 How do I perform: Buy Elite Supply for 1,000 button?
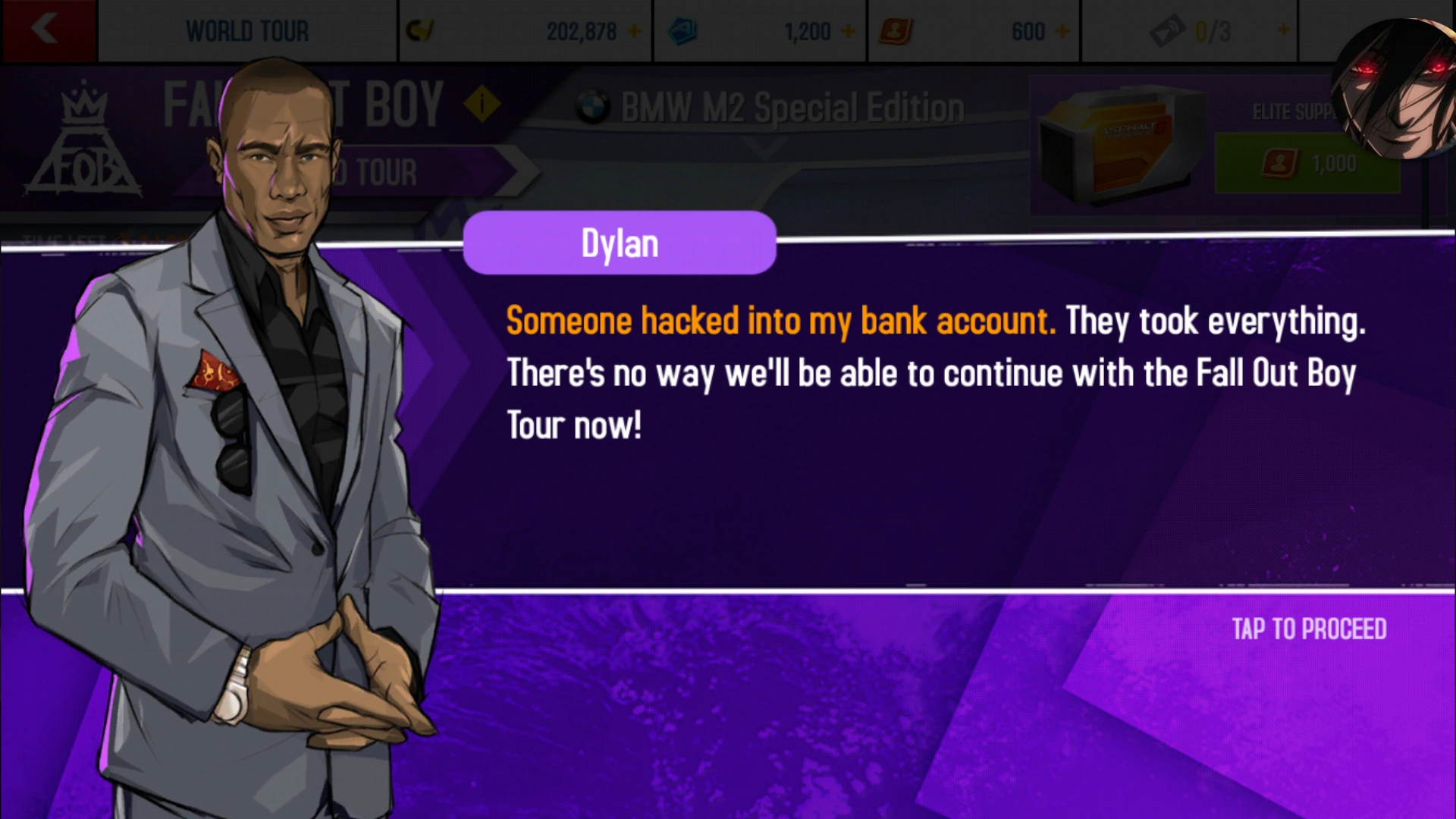tap(1307, 163)
